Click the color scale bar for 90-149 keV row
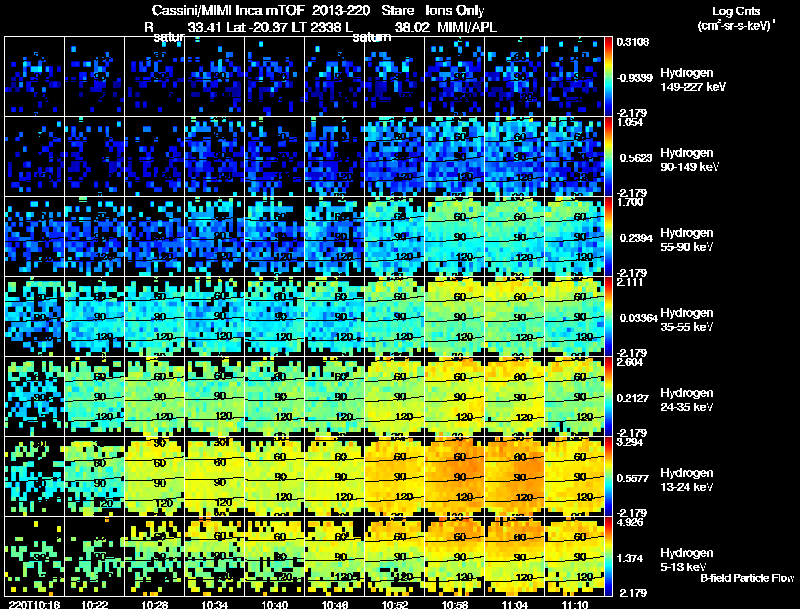 tap(608, 157)
